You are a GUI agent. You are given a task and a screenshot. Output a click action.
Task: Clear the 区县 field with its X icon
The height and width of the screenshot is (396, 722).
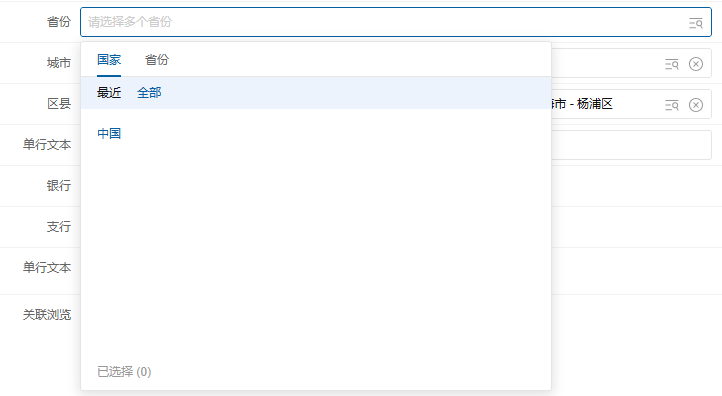tap(696, 105)
